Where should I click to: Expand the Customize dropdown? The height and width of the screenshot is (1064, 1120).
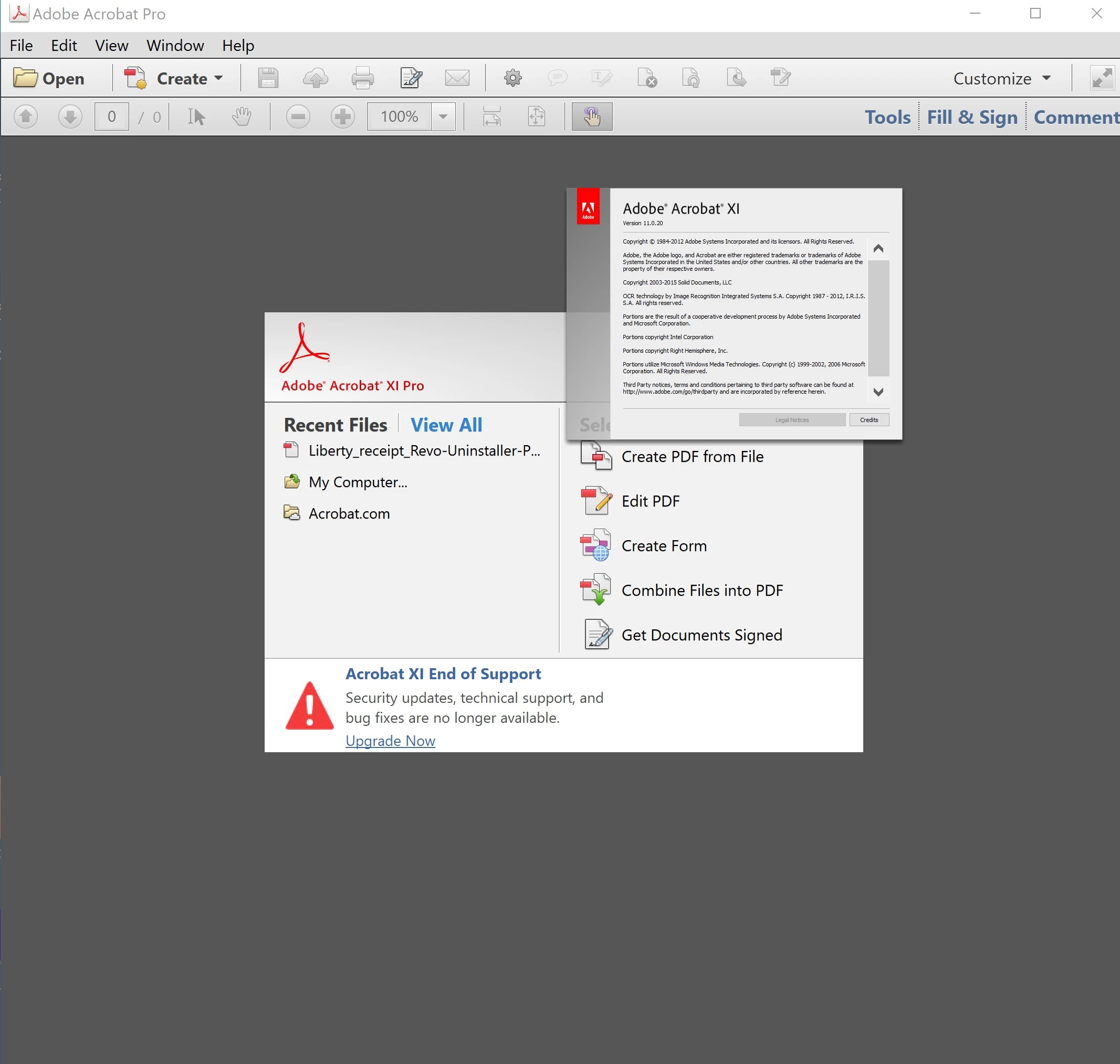[1046, 78]
